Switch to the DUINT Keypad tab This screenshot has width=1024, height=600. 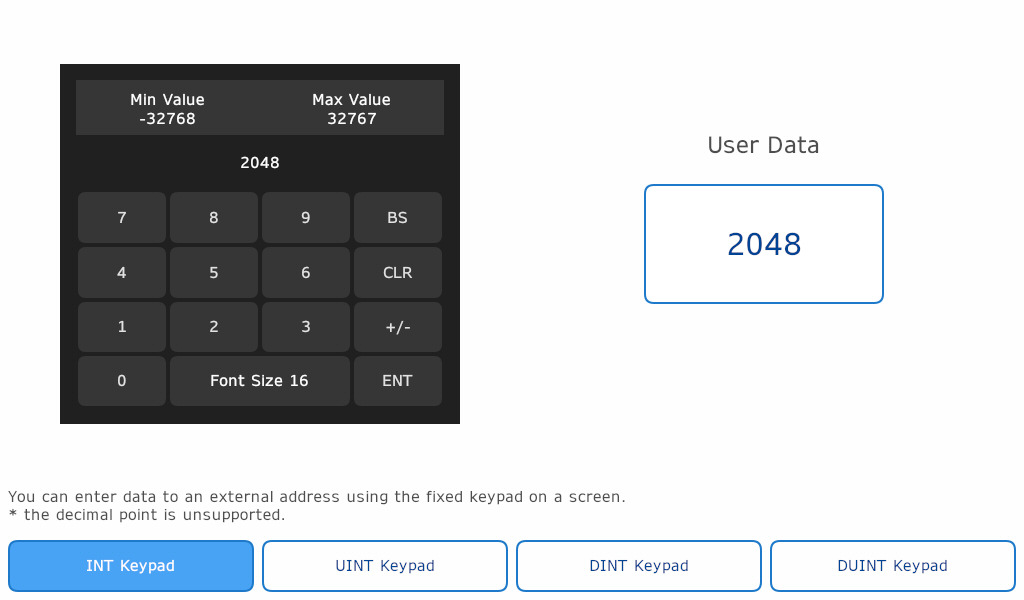click(893, 566)
